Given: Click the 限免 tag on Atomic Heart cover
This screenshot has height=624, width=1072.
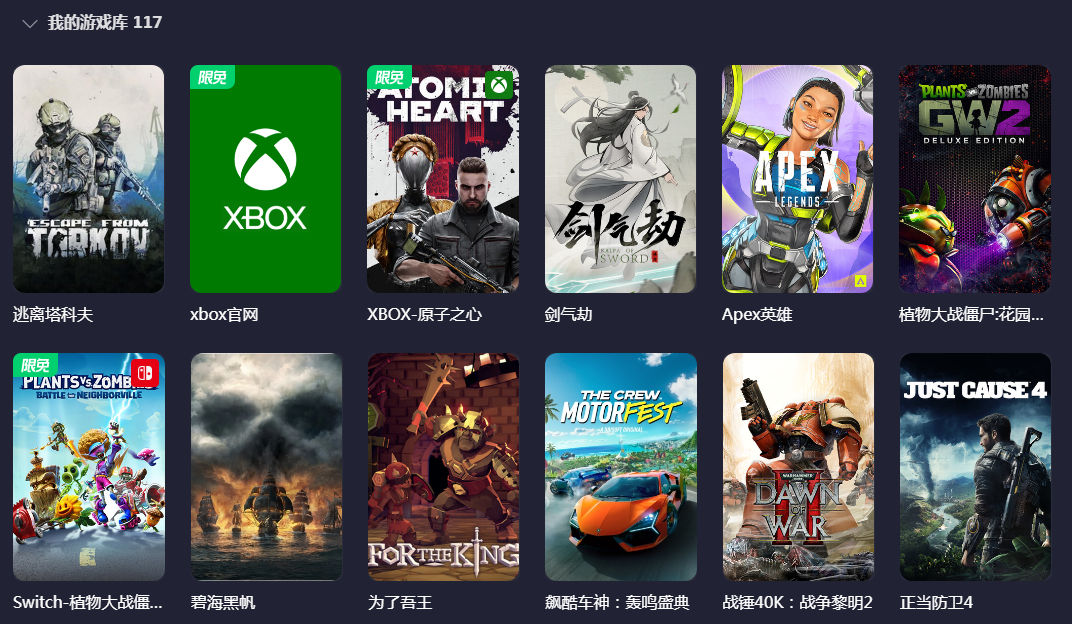Looking at the screenshot, I should pyautogui.click(x=389, y=77).
